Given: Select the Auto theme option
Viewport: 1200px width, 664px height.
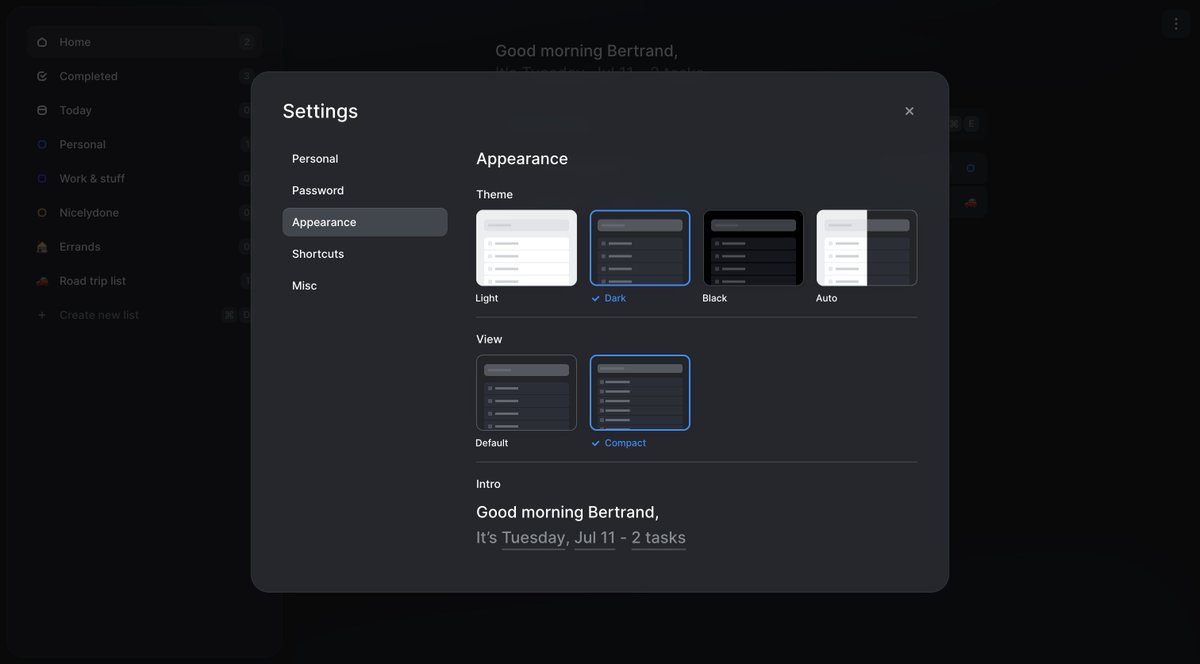Looking at the screenshot, I should click(866, 248).
